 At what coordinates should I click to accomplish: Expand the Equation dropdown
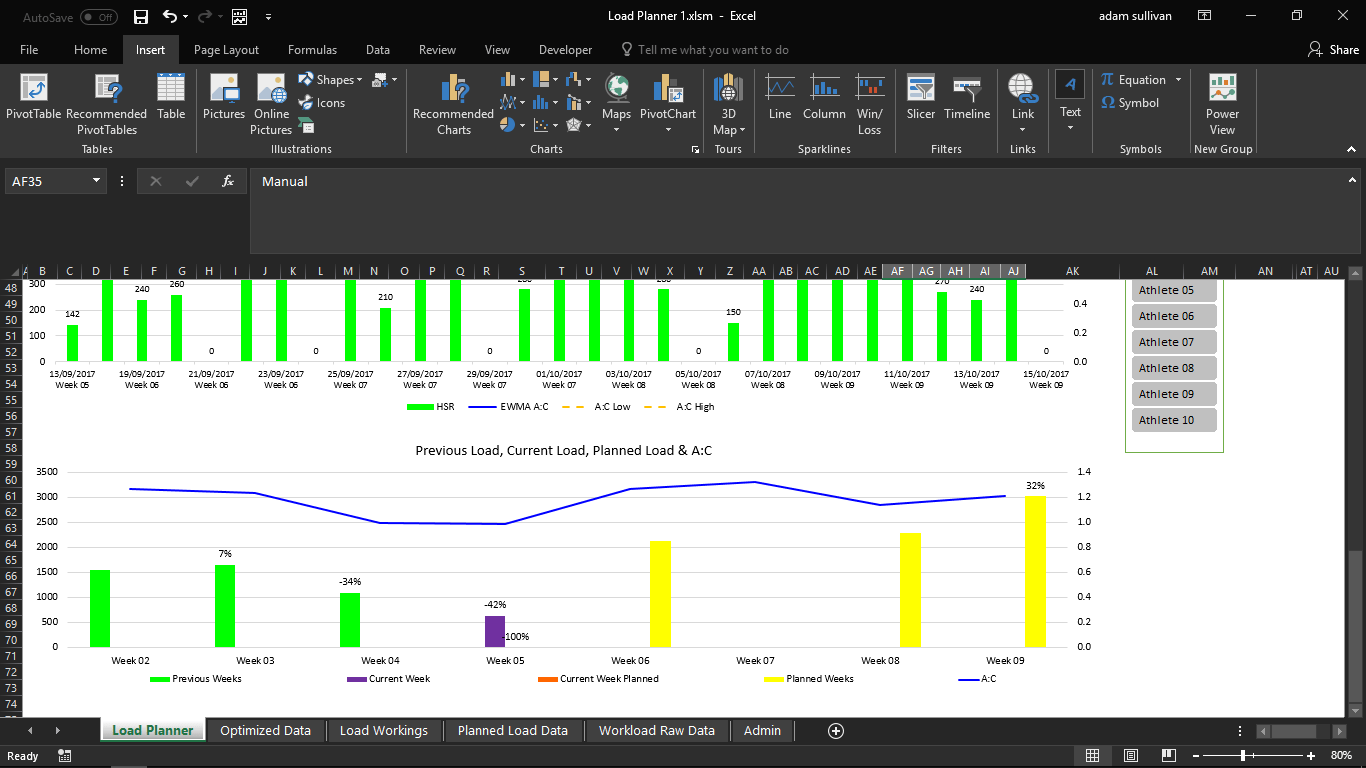[1178, 80]
